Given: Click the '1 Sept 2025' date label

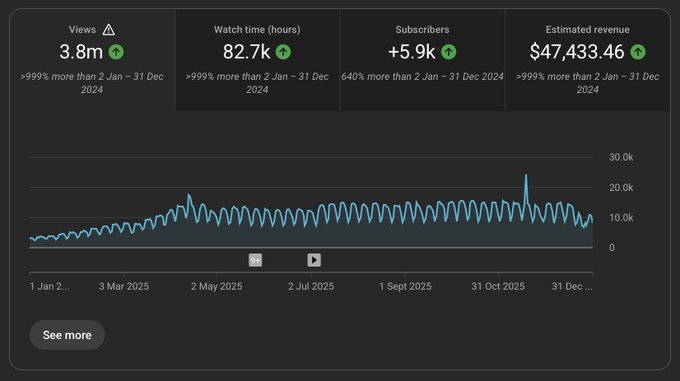Looking at the screenshot, I should [x=405, y=287].
